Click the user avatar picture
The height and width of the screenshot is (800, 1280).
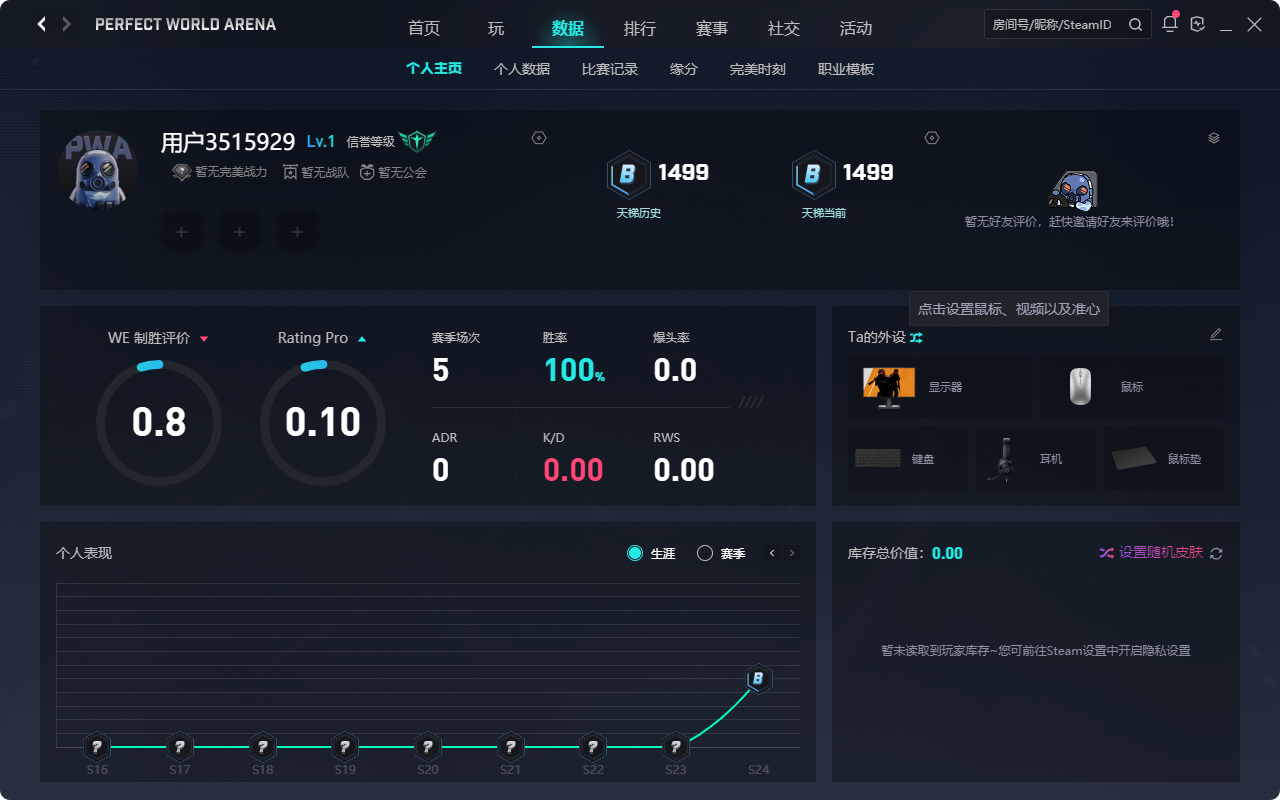98,168
